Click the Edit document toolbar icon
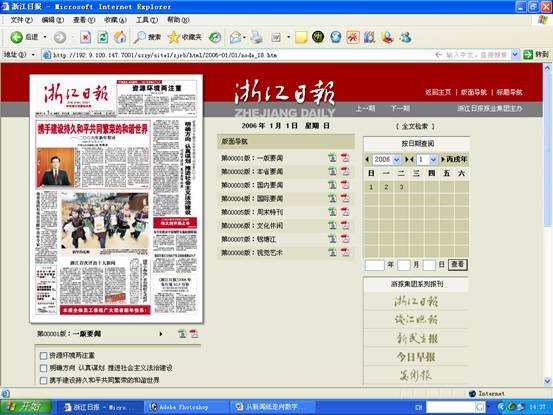 [x=276, y=37]
